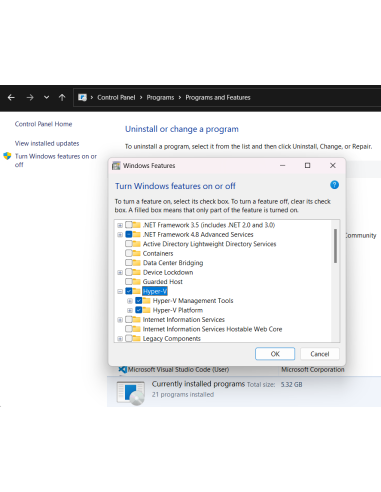Click Microsoft Corporation publisher cell
381x492 pixels.
point(313,370)
